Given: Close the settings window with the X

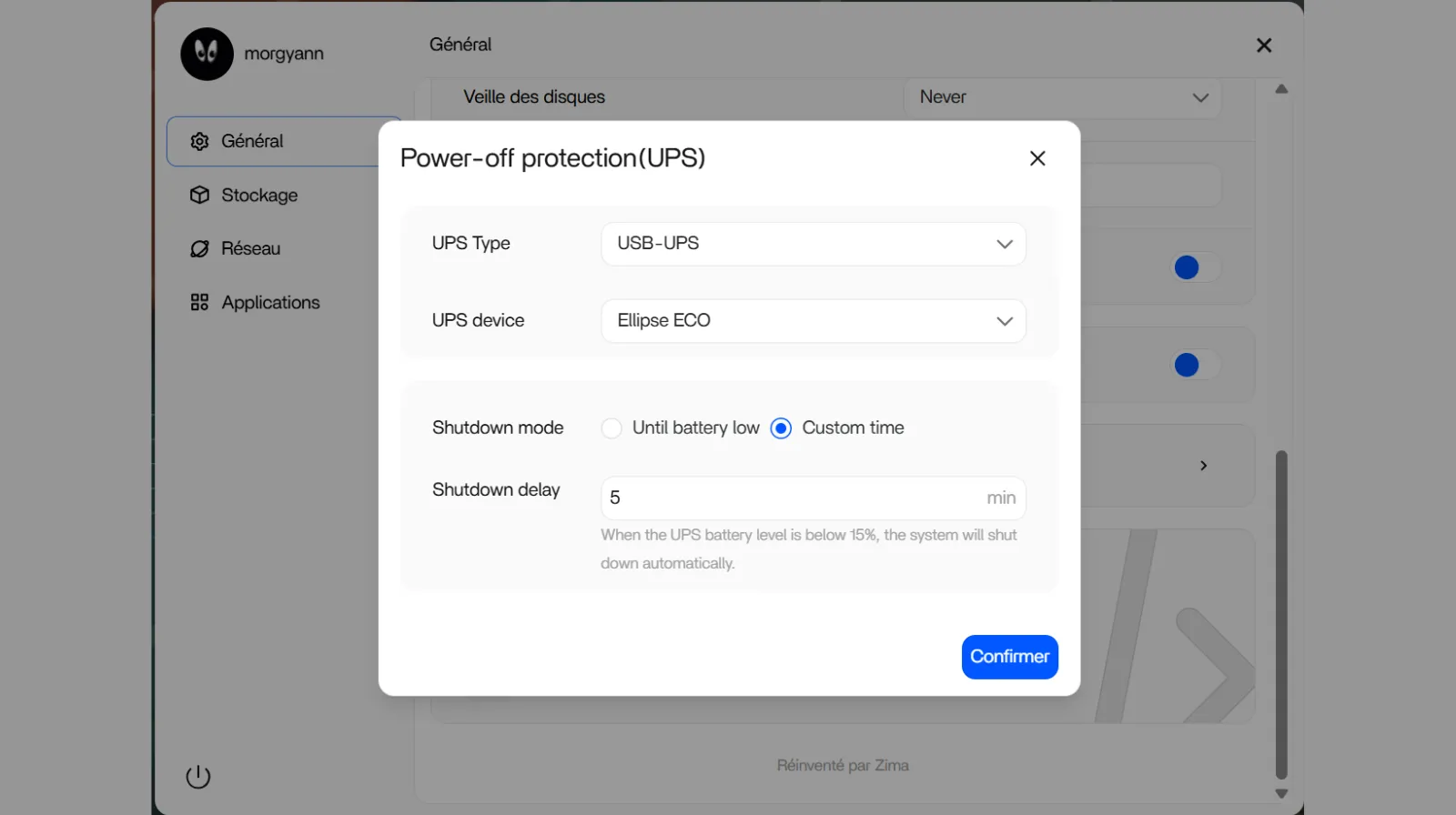Looking at the screenshot, I should (1264, 45).
